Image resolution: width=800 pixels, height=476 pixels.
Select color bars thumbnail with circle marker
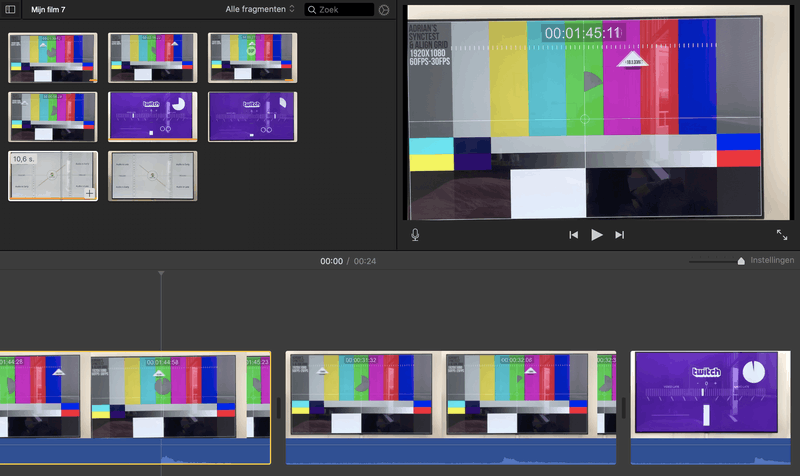[x=253, y=58]
